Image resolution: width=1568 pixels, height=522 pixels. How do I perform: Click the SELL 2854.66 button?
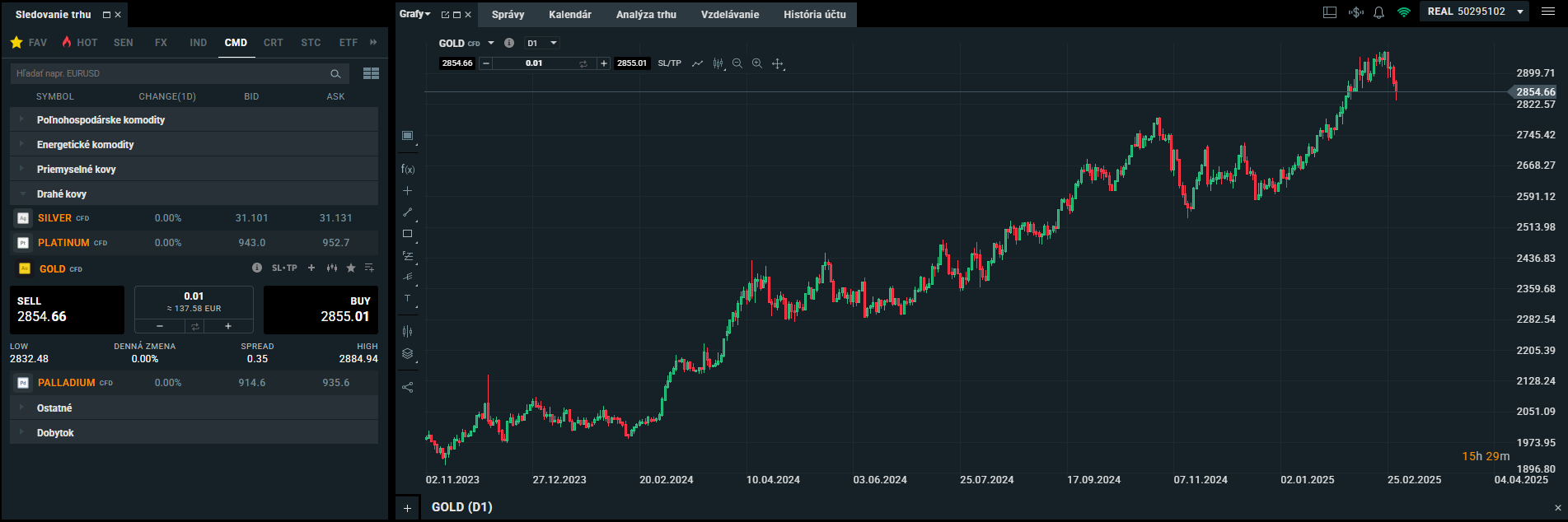click(x=67, y=310)
